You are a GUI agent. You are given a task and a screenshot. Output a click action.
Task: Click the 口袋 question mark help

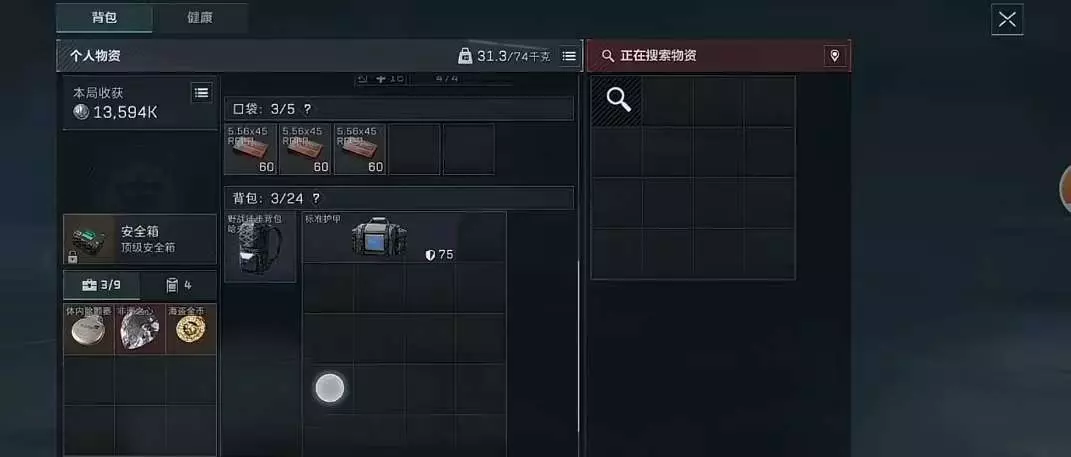coord(307,109)
